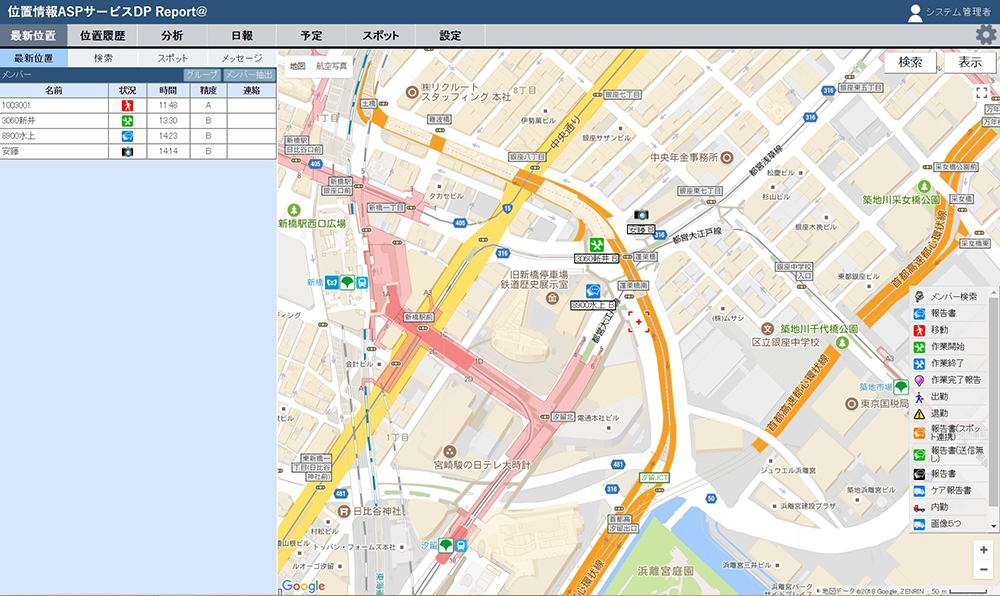The image size is (1000, 596).
Task: Click time value 11:48
Action: (168, 105)
